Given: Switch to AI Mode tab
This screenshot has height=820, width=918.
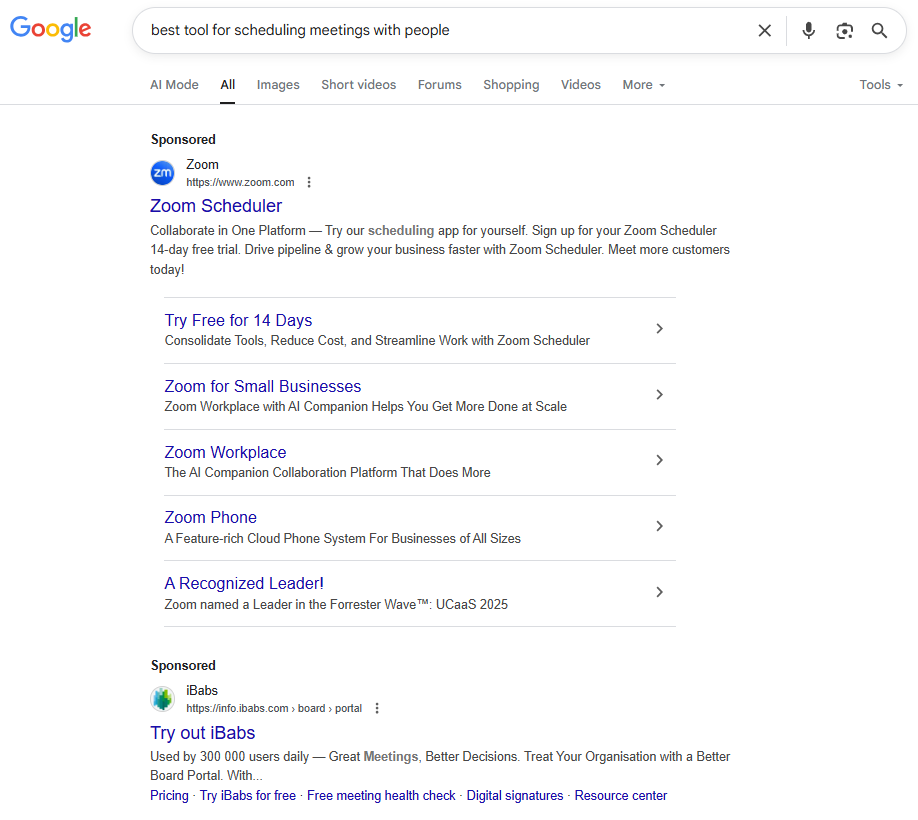Looking at the screenshot, I should [x=174, y=85].
